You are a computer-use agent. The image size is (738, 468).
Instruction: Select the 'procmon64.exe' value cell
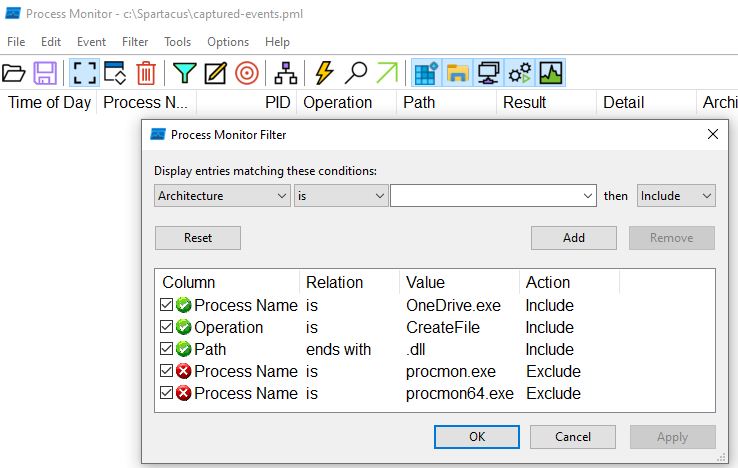click(x=460, y=393)
